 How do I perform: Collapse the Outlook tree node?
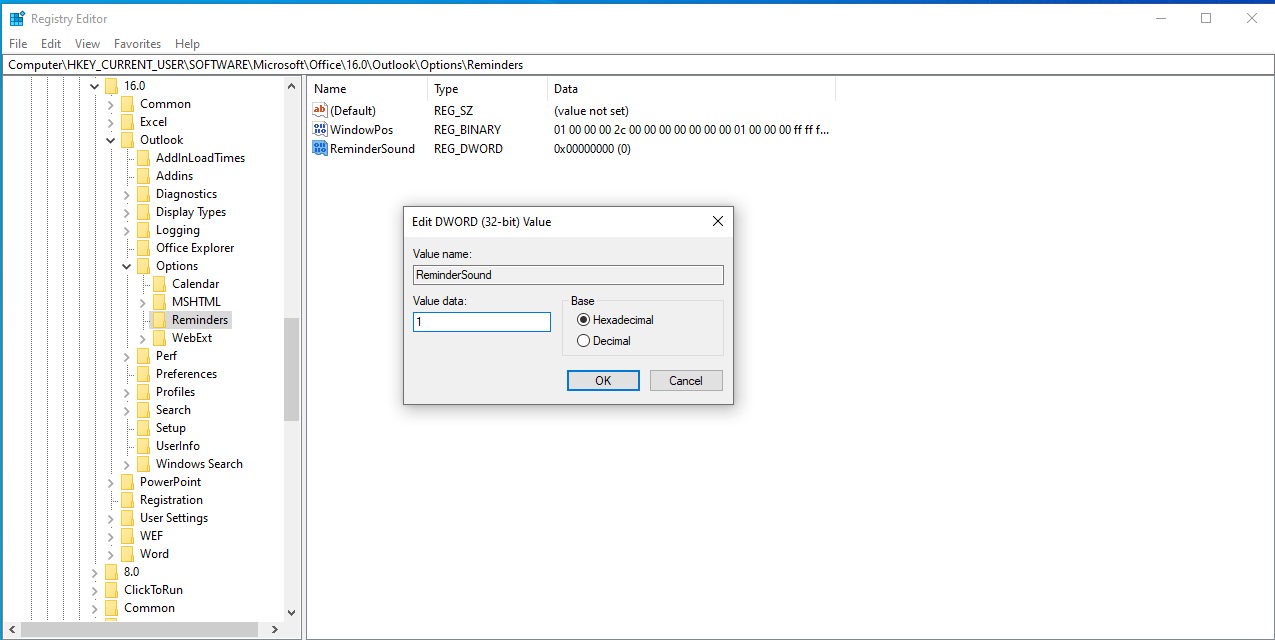[x=111, y=140]
